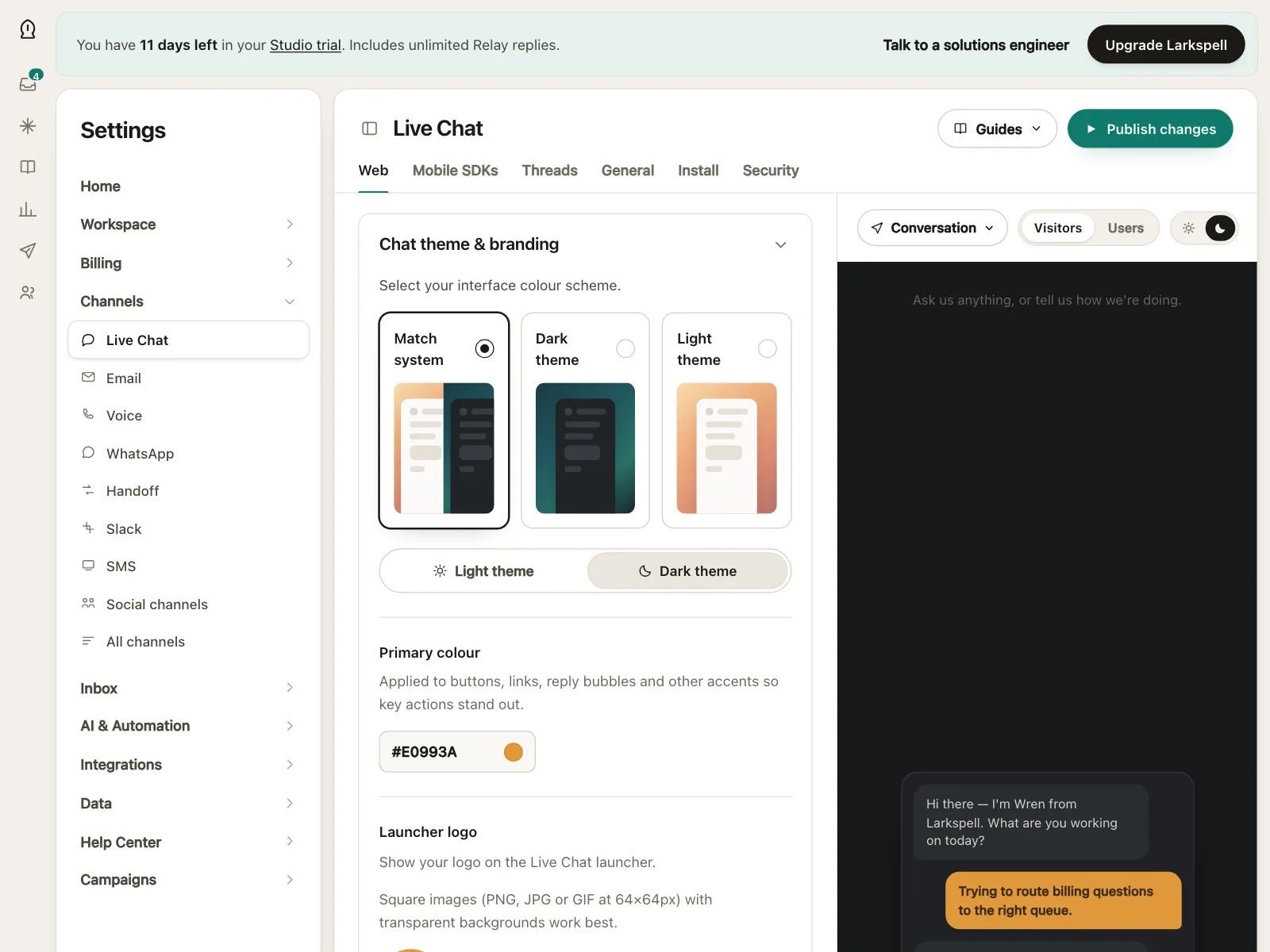Go to Settings Home

coord(101,186)
